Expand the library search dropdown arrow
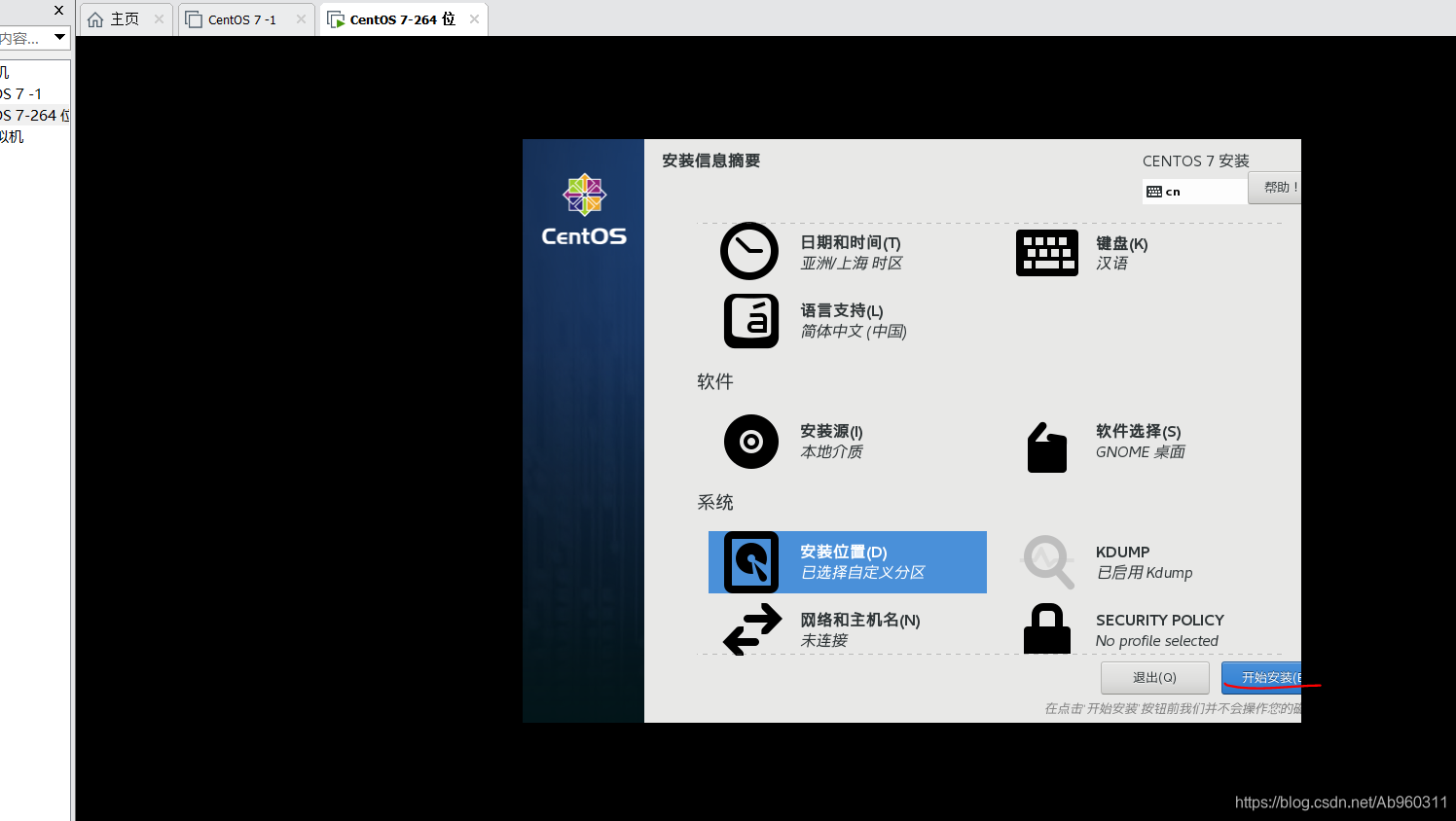The width and height of the screenshot is (1456, 821). pos(60,37)
